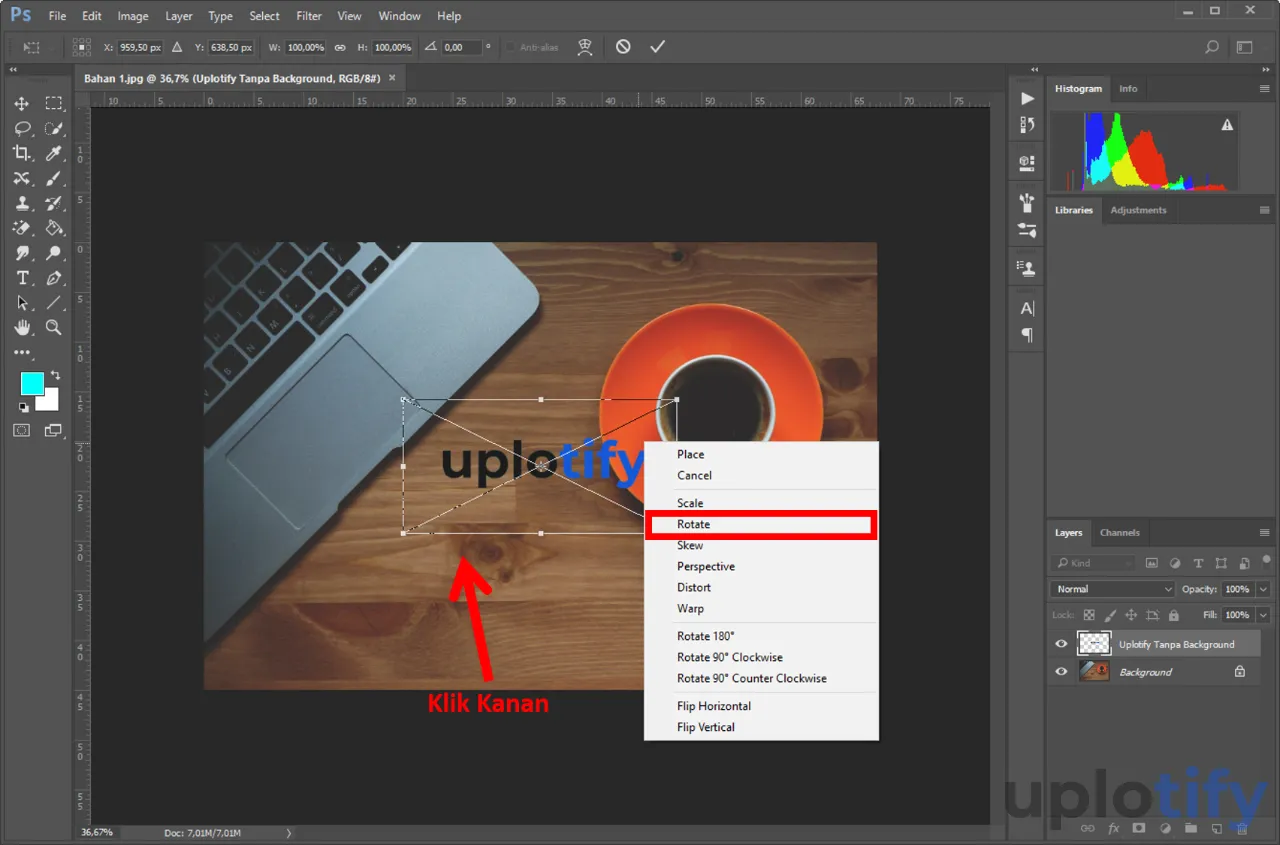The height and width of the screenshot is (845, 1280).
Task: Open the Filter menu
Action: (x=309, y=16)
